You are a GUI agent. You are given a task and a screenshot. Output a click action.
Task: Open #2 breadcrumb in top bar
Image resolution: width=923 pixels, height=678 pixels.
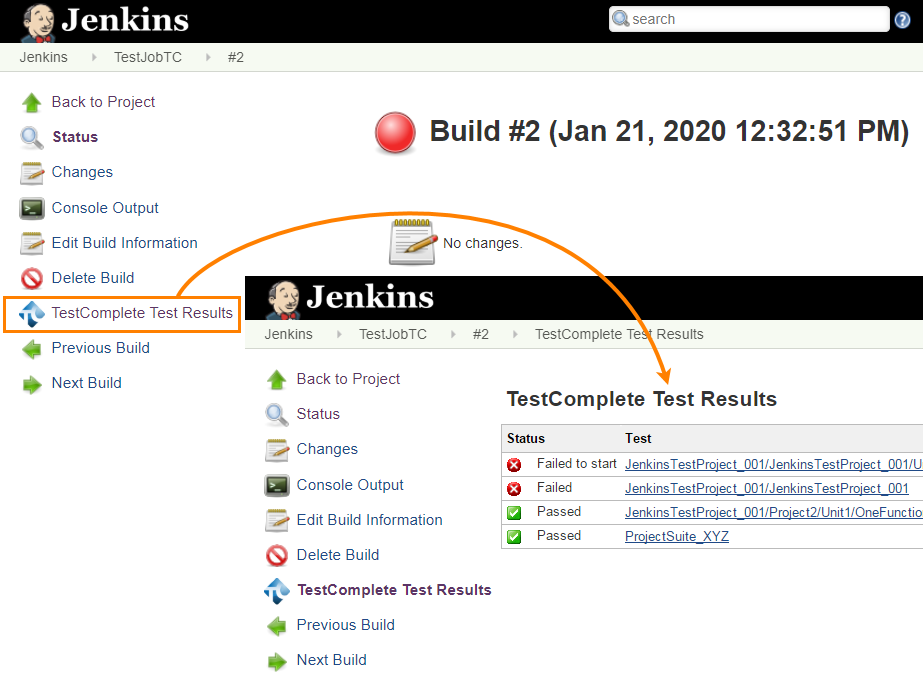[235, 58]
